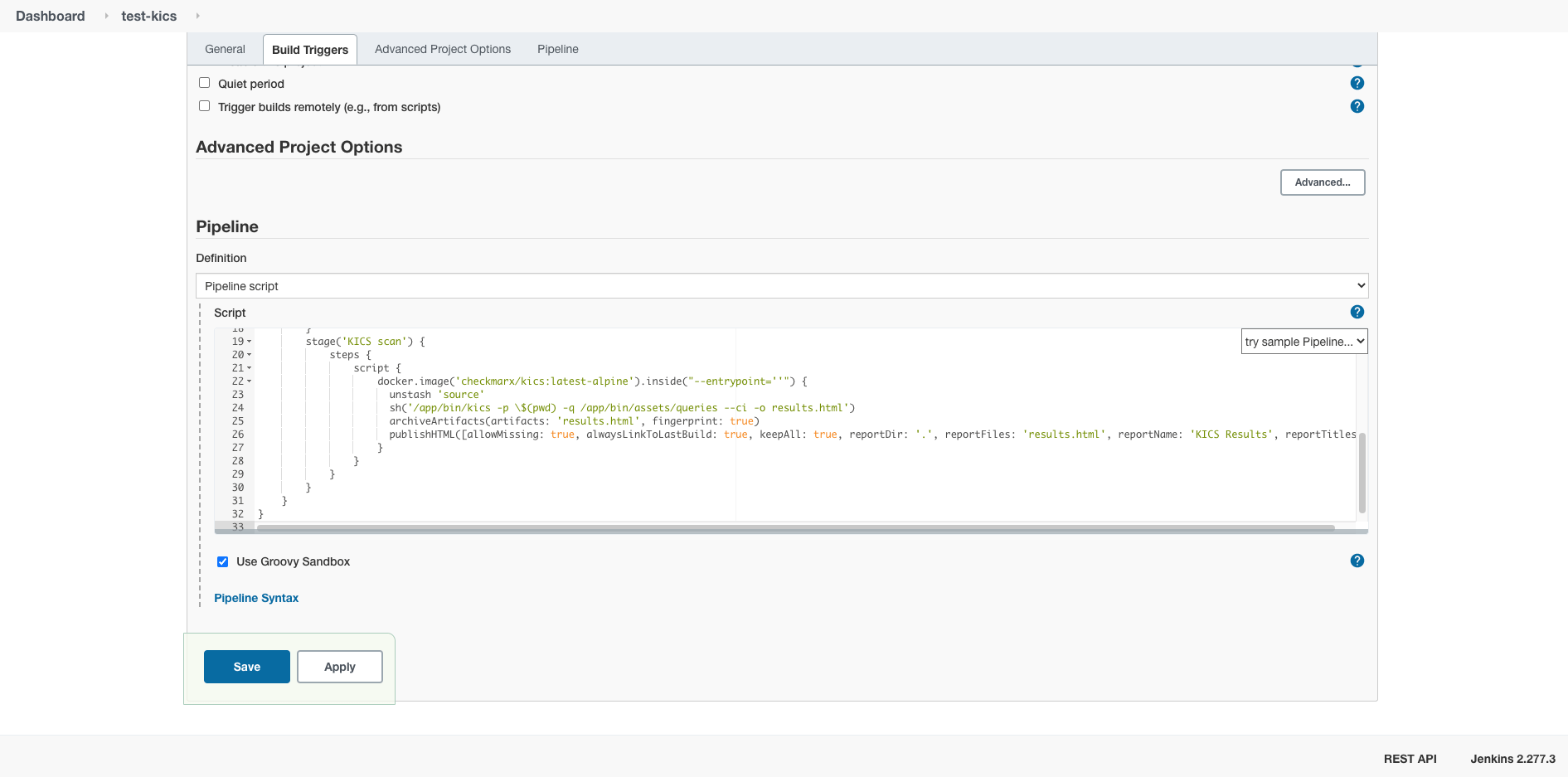This screenshot has height=777, width=1568.
Task: Collapse the code fold on line 19
Action: coord(248,341)
